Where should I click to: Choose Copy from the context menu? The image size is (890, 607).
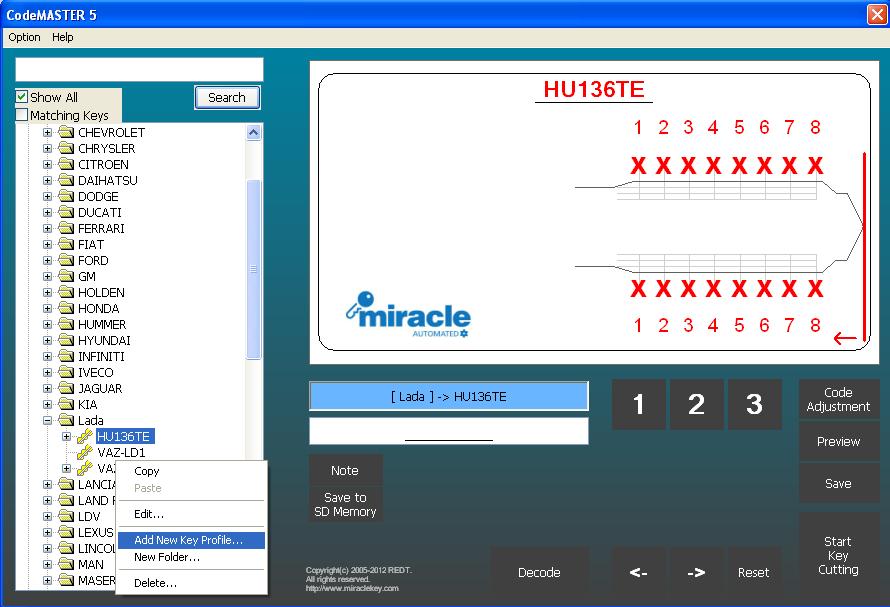[x=191, y=471]
